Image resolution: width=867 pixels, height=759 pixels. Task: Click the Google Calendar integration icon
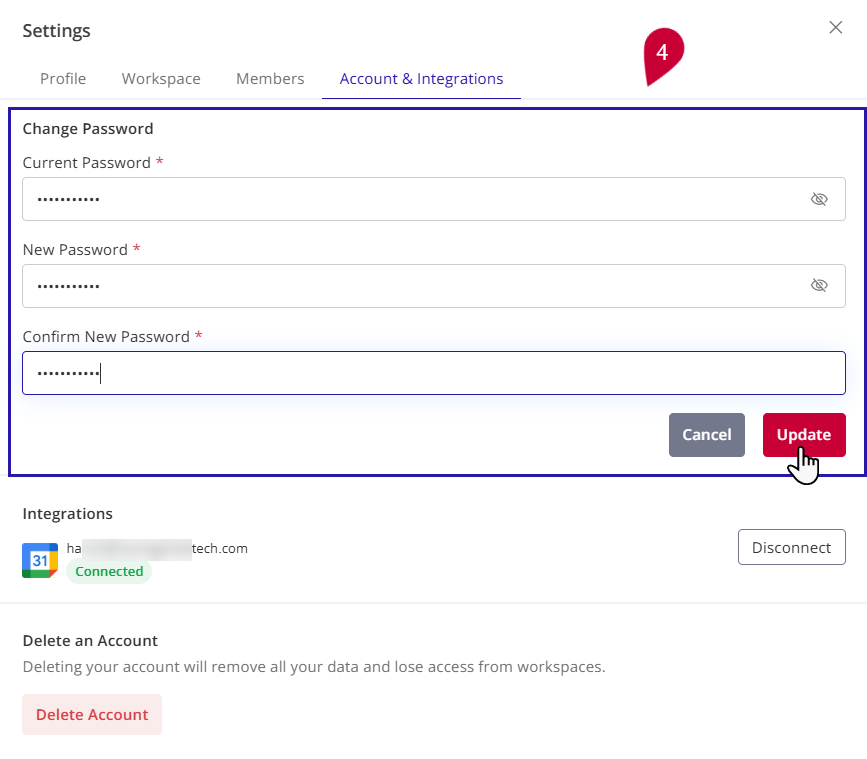pos(40,561)
